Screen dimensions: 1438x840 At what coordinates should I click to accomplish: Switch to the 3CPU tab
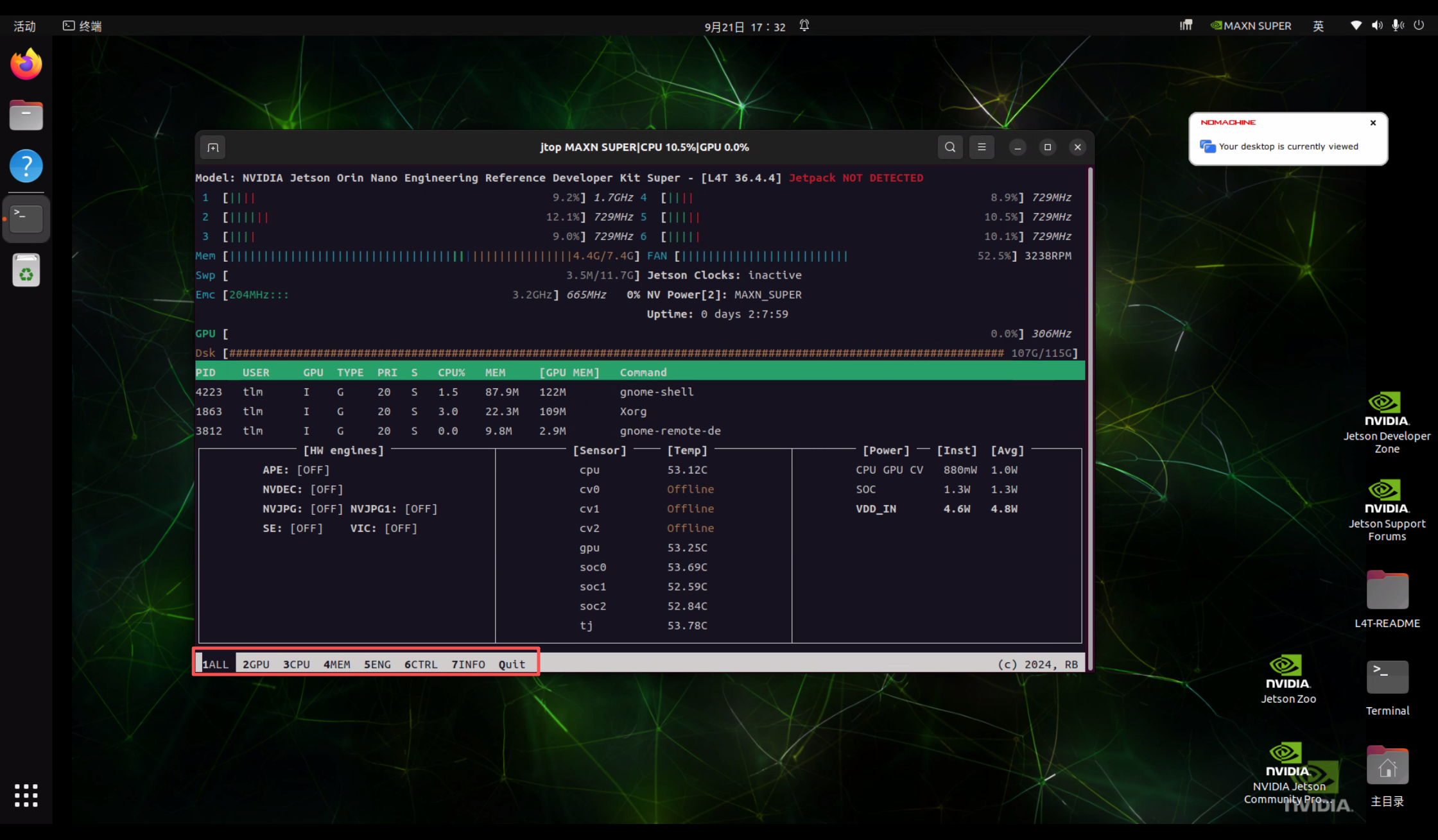pyautogui.click(x=296, y=664)
